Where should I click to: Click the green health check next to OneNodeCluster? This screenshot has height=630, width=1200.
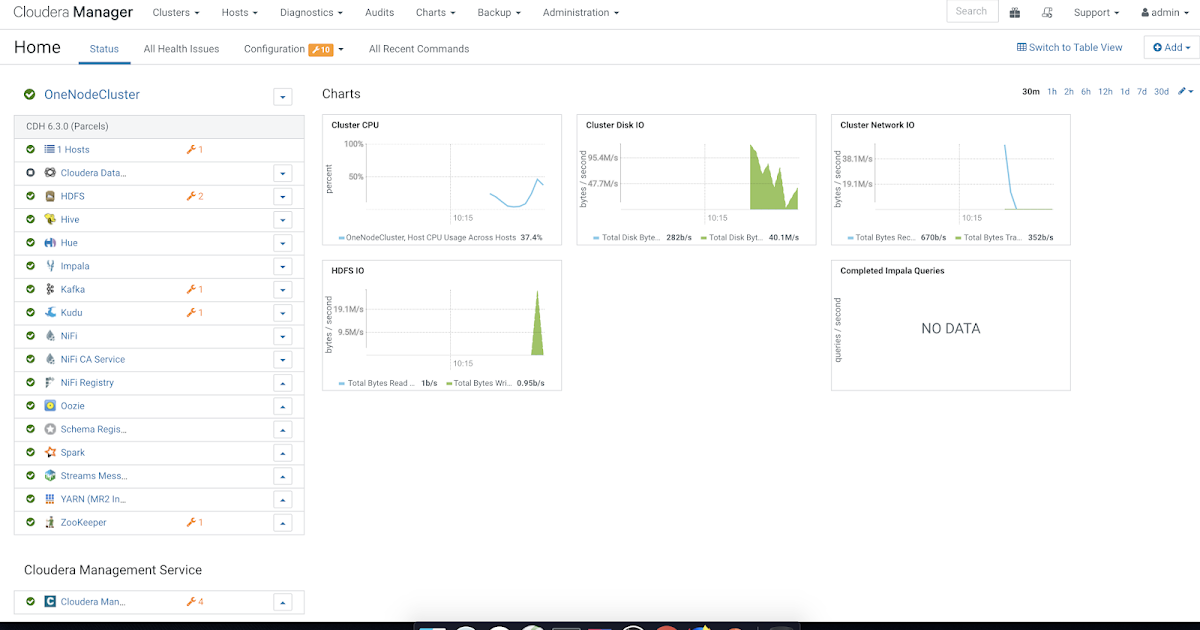click(29, 94)
